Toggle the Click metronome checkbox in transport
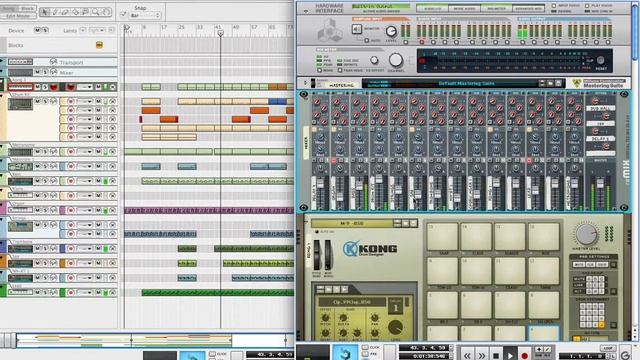The image size is (640, 360). pos(365,347)
